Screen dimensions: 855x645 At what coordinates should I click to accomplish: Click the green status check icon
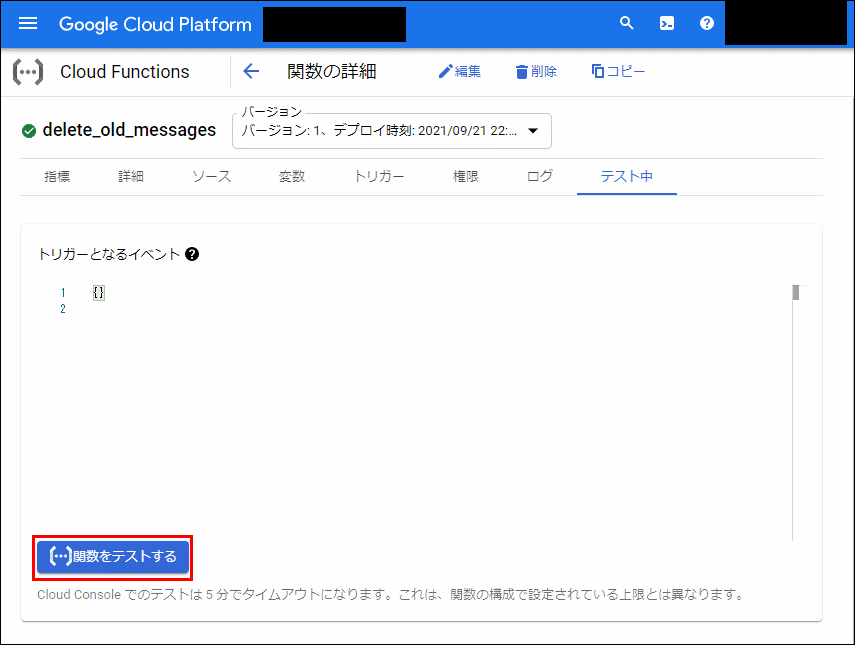point(29,131)
